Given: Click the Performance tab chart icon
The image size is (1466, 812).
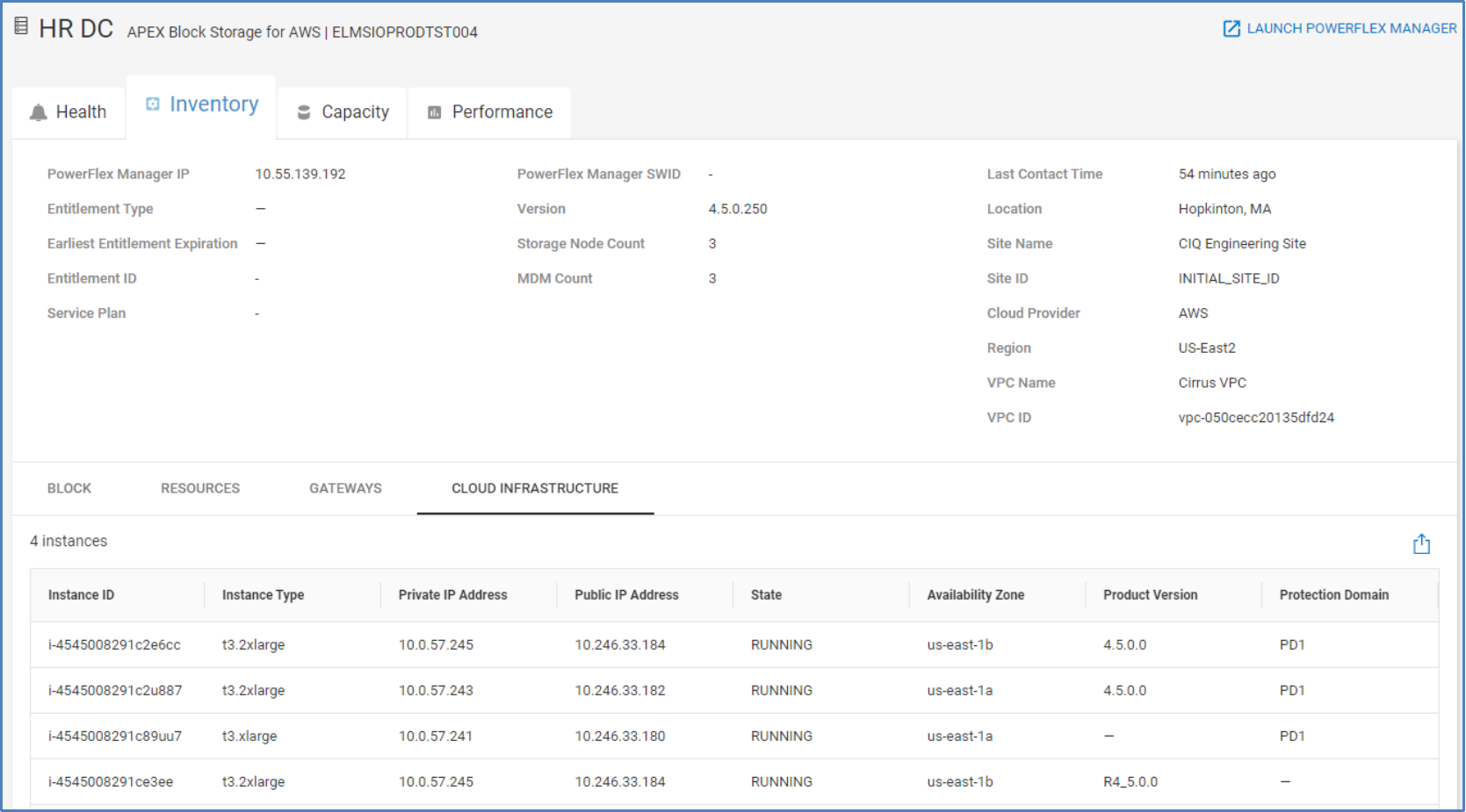Looking at the screenshot, I should click(434, 112).
